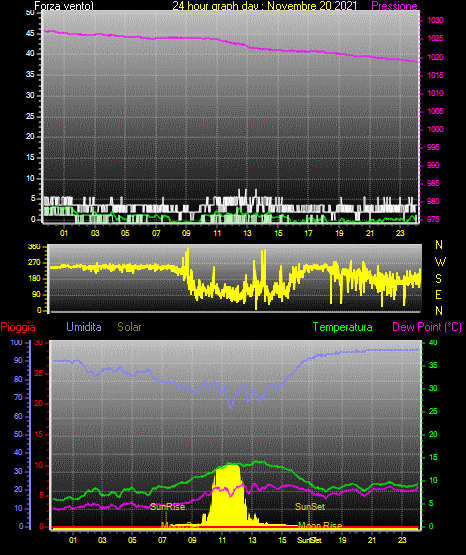Click the compass letter 'W'
466x555 pixels.
click(x=440, y=262)
